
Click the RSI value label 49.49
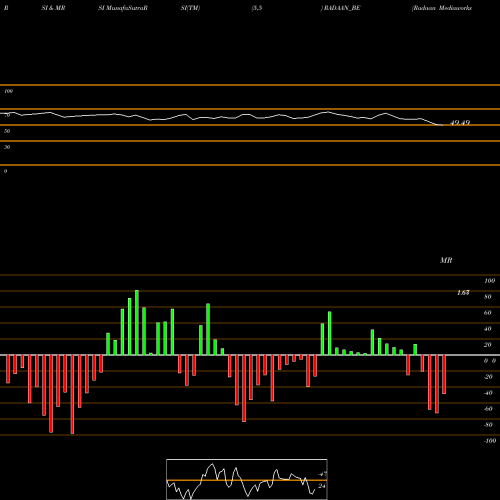coord(460,123)
